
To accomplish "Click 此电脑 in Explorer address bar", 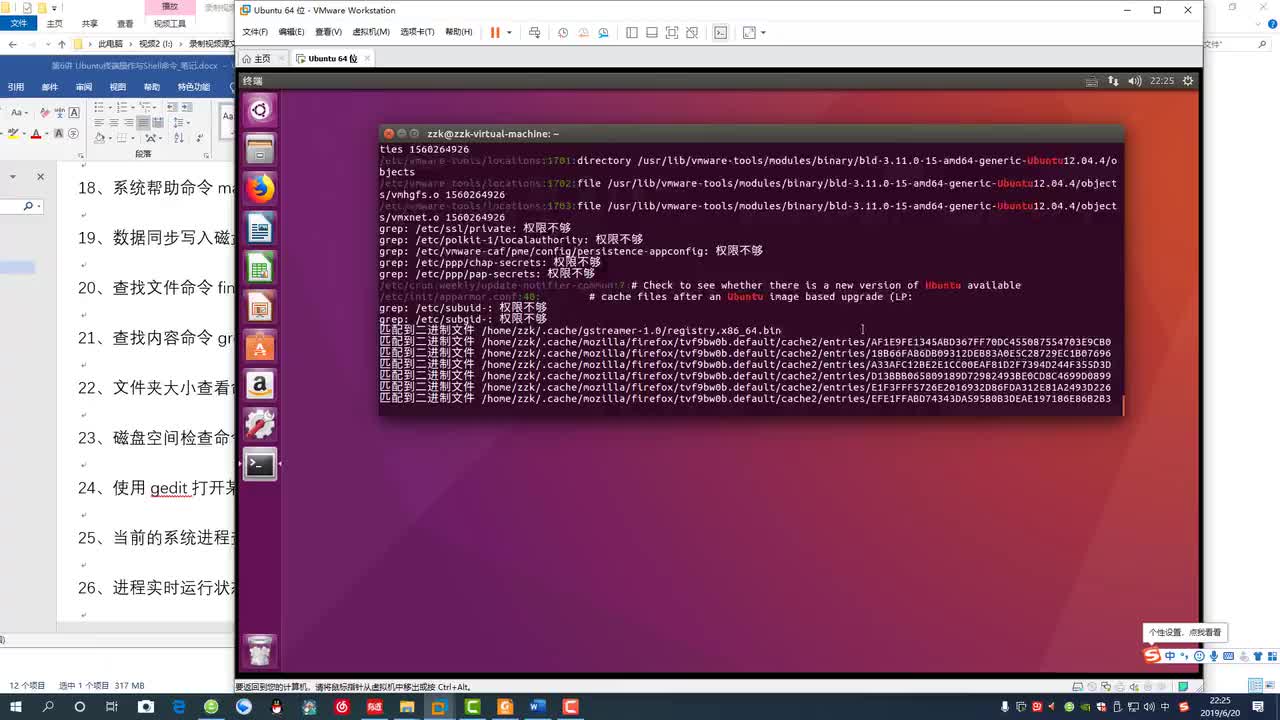I will (x=109, y=44).
